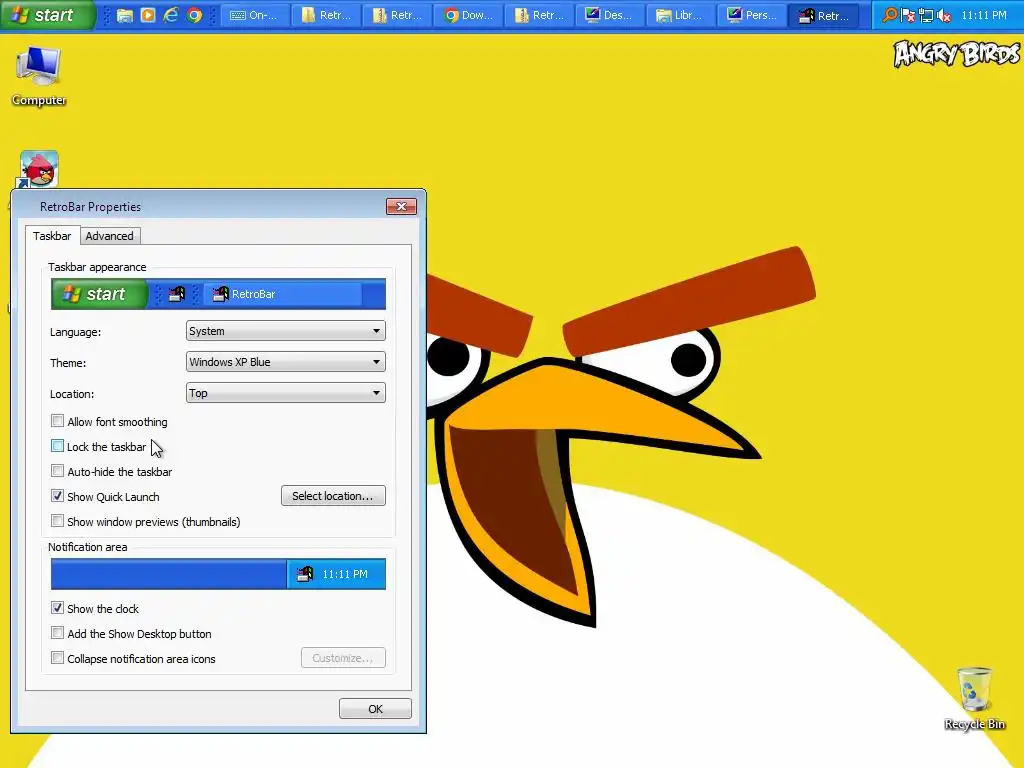This screenshot has height=768, width=1024.
Task: Click the "Notification area" group label
Action: pyautogui.click(x=88, y=547)
